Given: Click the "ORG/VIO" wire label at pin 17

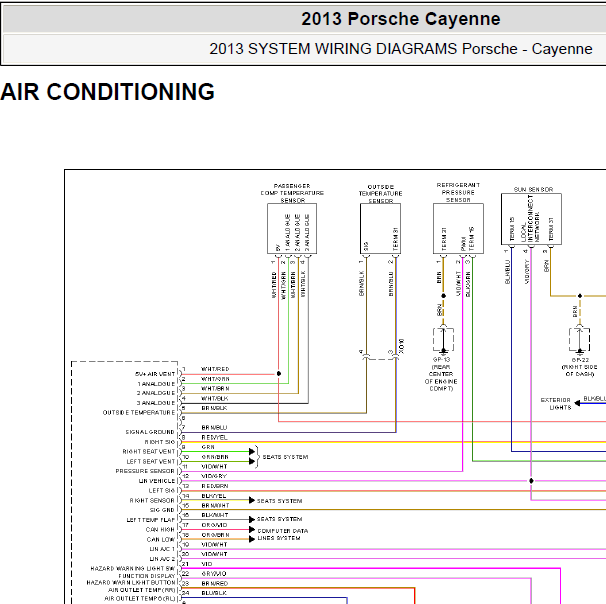Looking at the screenshot, I should coord(214,525).
